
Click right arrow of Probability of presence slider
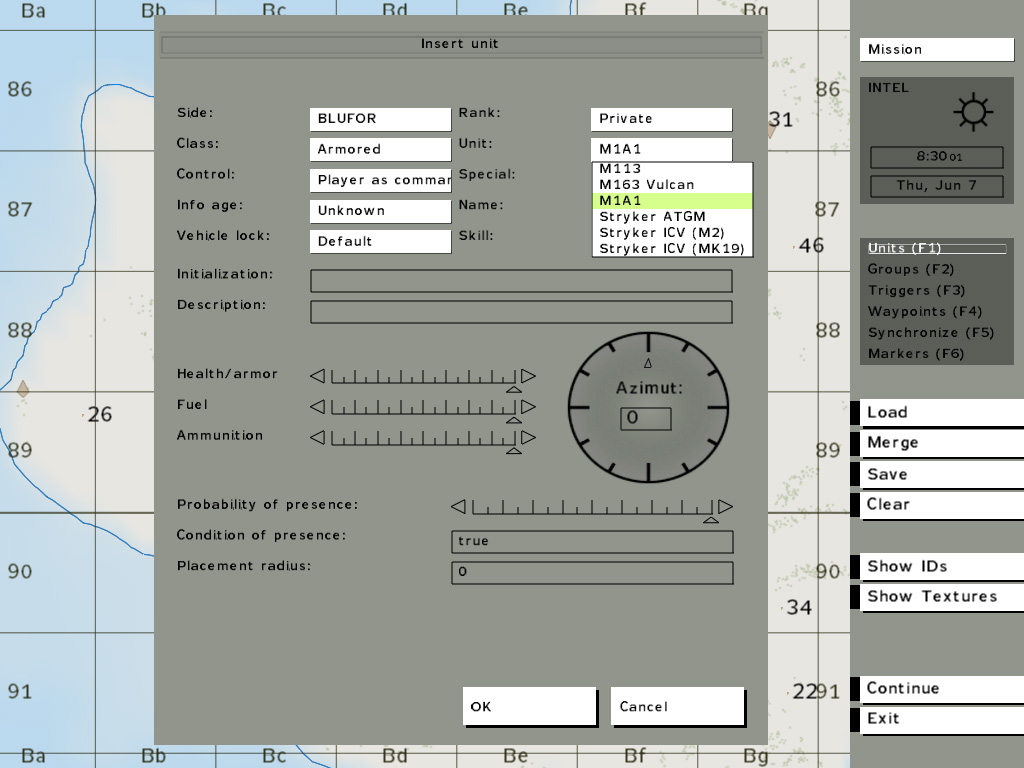(725, 507)
